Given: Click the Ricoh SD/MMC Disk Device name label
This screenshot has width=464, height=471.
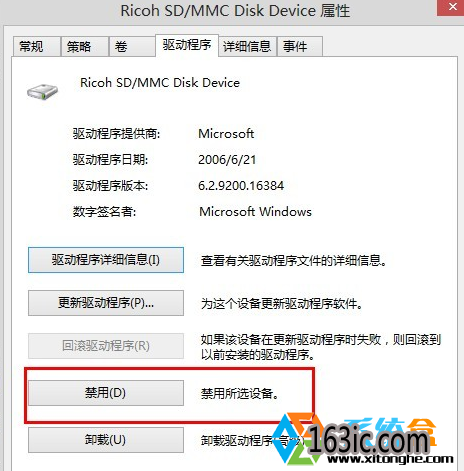Looking at the screenshot, I should click(160, 83).
